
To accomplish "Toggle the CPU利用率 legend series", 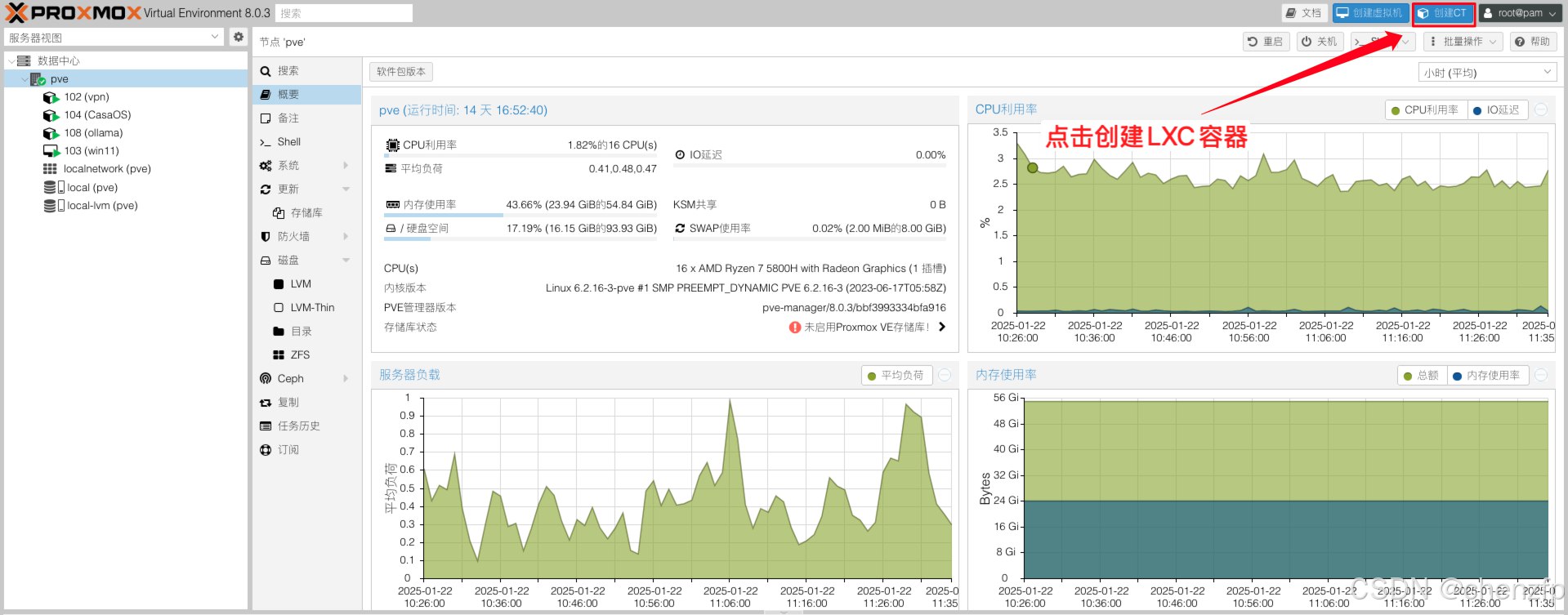I will (x=1426, y=110).
